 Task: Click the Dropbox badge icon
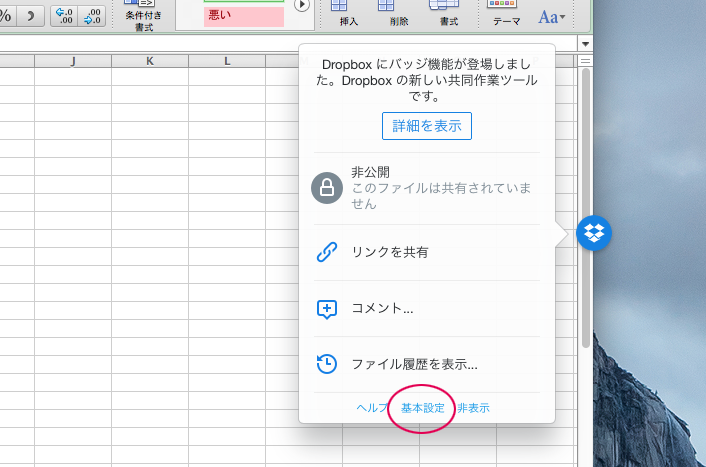point(594,233)
